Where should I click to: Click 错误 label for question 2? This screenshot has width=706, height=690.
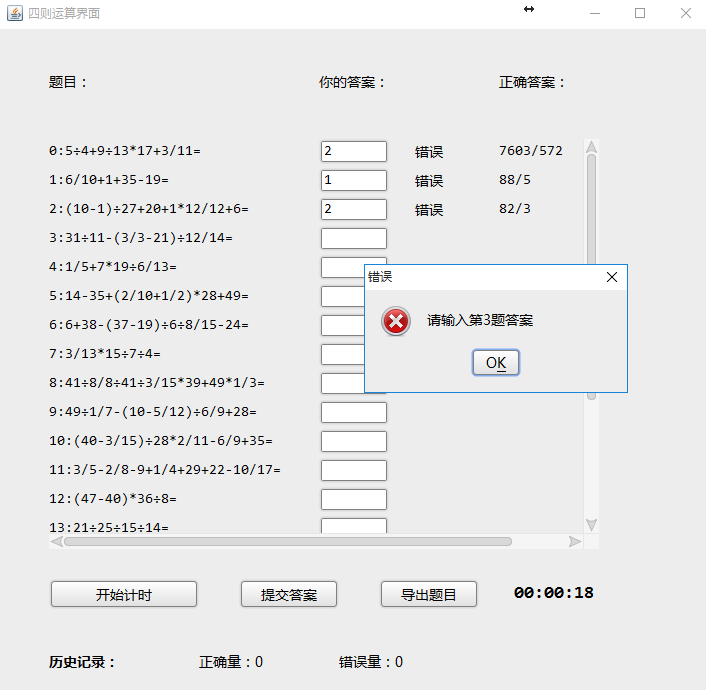[429, 210]
